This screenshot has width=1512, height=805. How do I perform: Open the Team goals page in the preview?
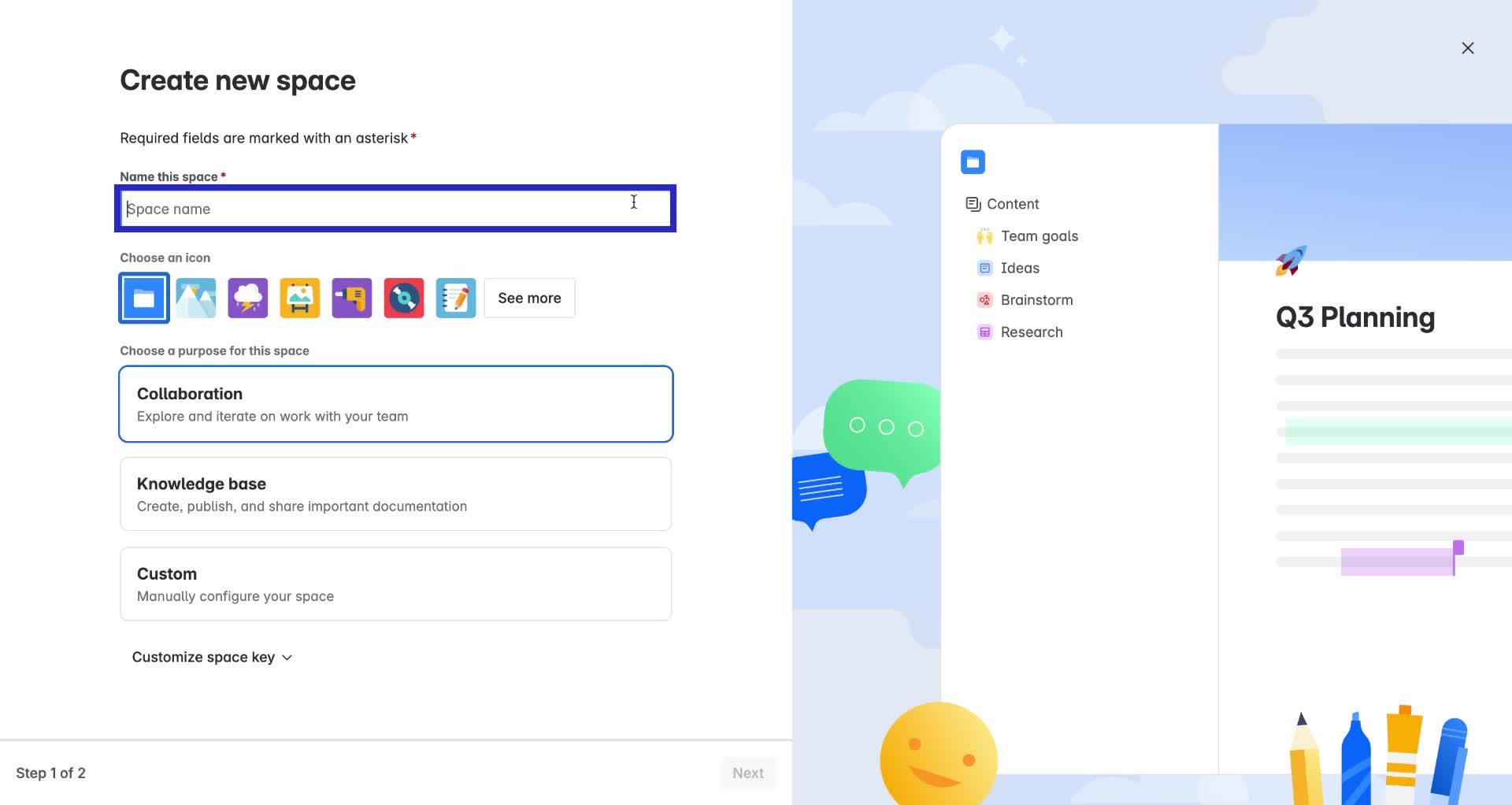(x=1039, y=236)
